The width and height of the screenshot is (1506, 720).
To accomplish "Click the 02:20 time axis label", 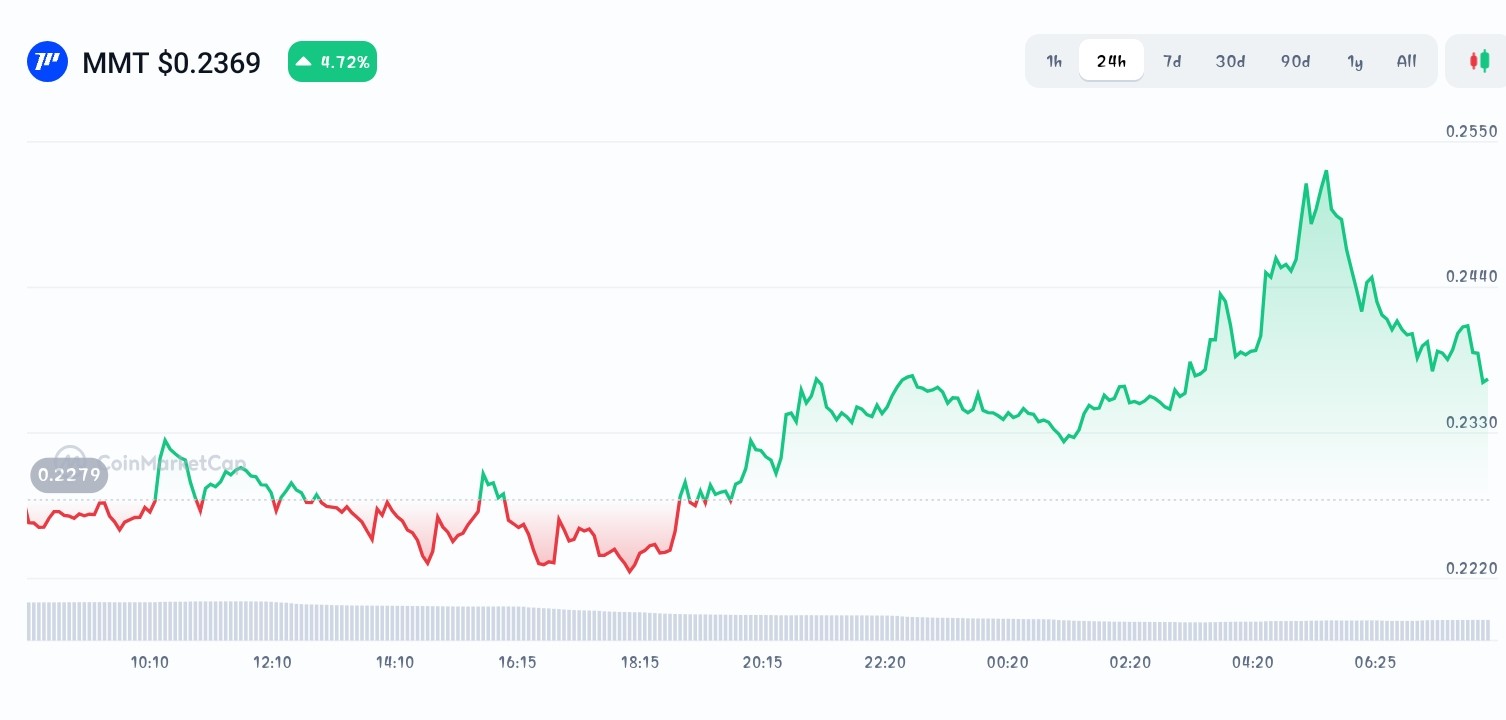I will [1130, 662].
